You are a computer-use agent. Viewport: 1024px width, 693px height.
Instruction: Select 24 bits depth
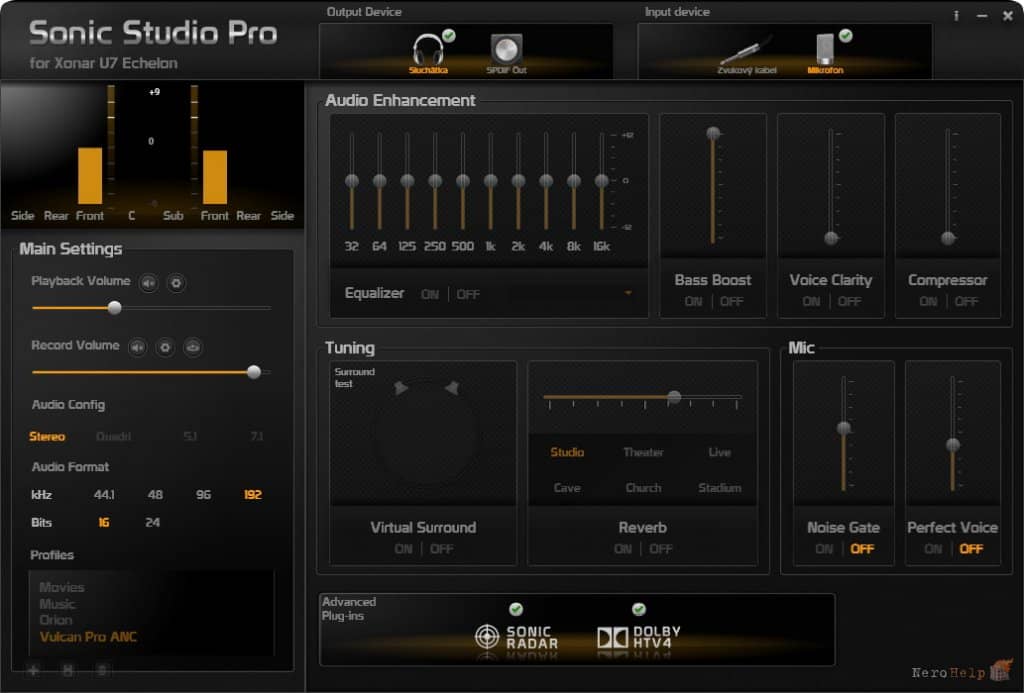[x=153, y=523]
